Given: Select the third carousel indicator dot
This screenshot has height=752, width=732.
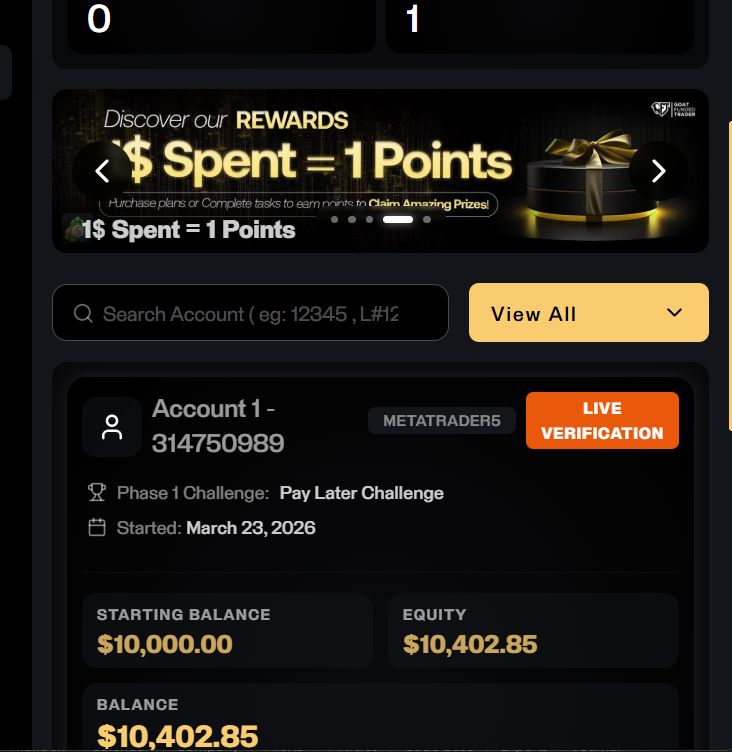Looking at the screenshot, I should (x=369, y=219).
